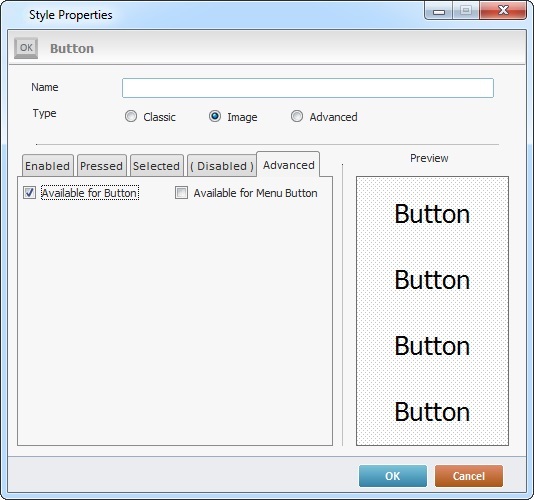This screenshot has height=500, width=534.
Task: Click the OK button icon in the header
Action: tap(26, 48)
